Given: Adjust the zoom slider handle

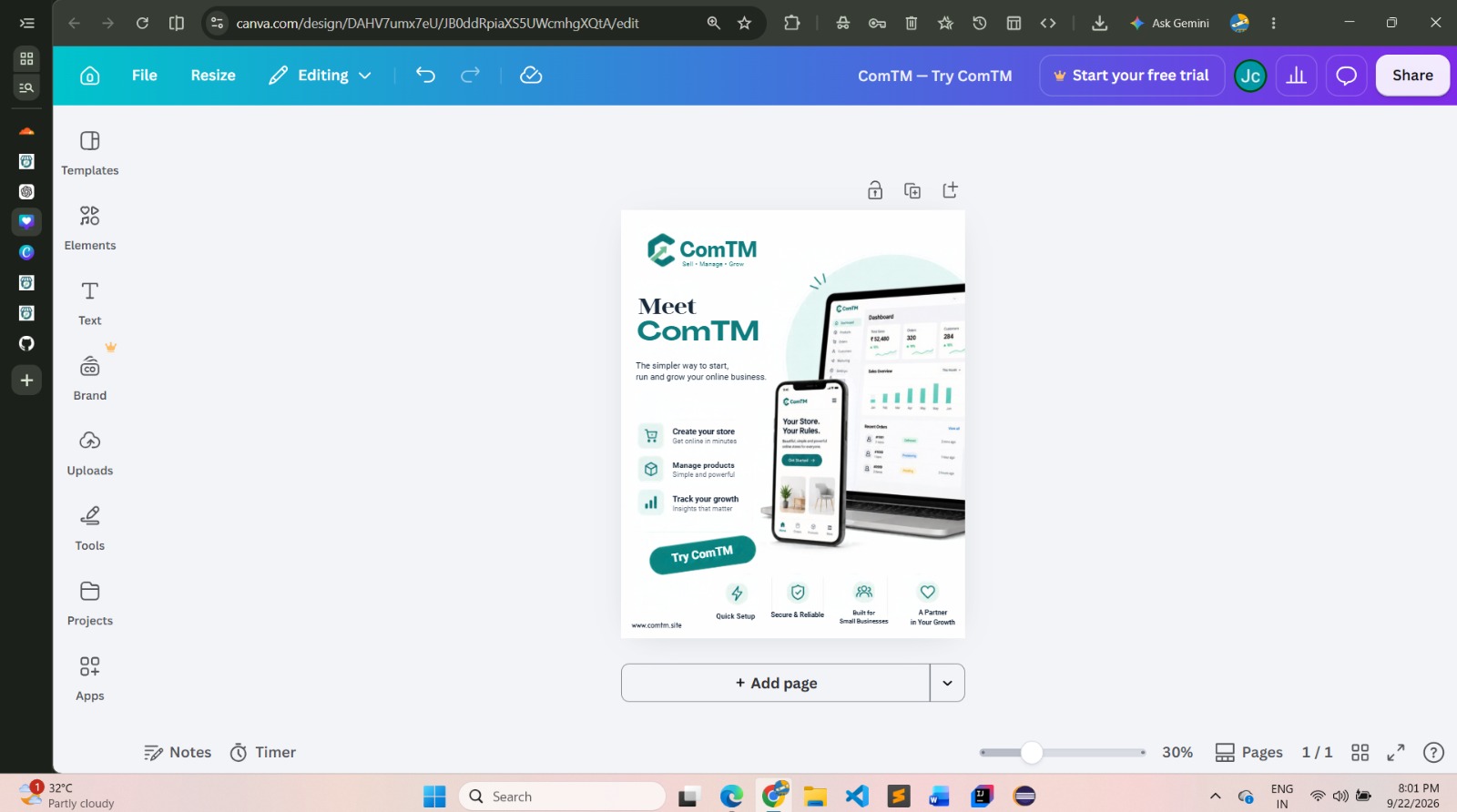Looking at the screenshot, I should (1031, 752).
